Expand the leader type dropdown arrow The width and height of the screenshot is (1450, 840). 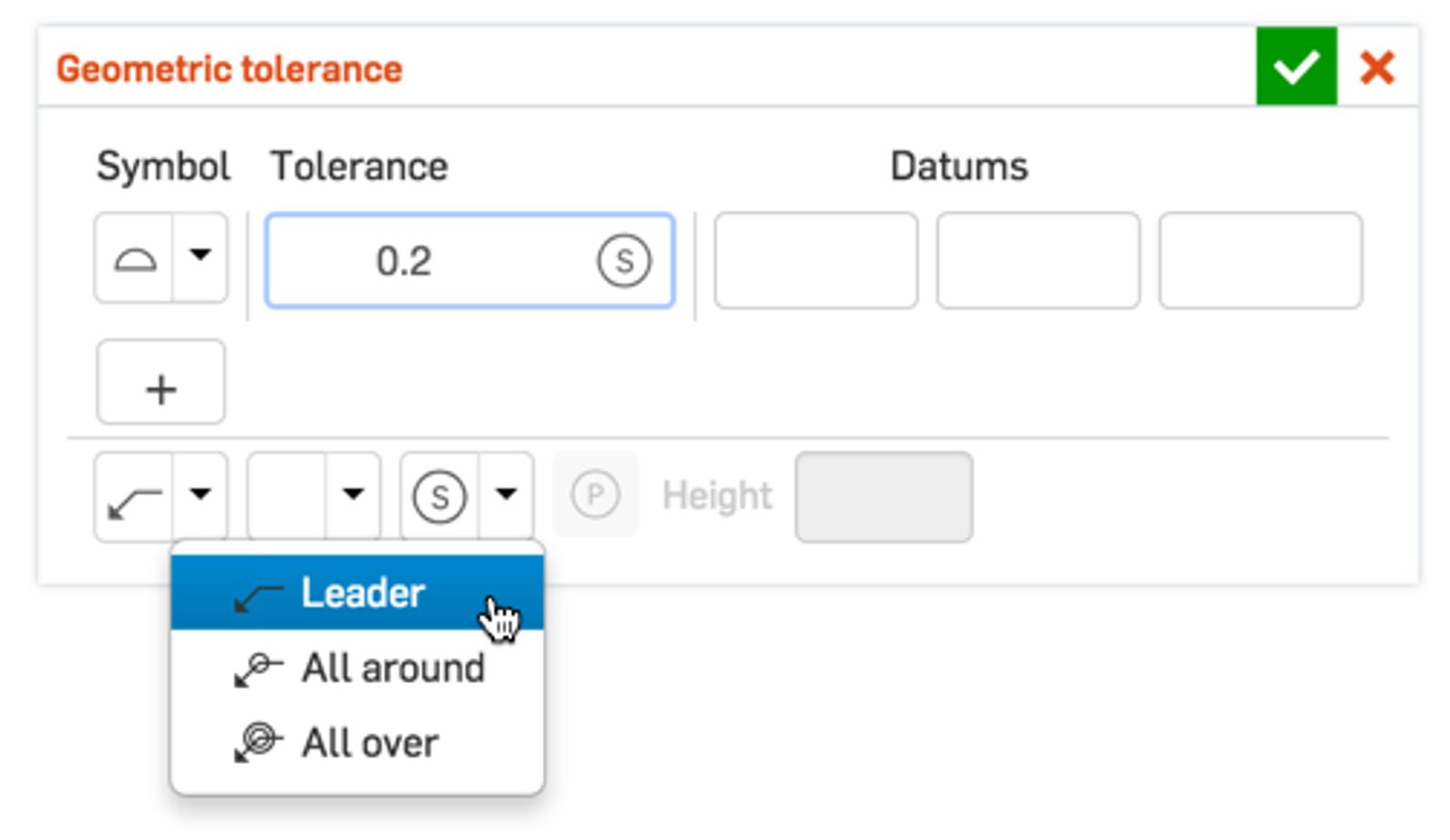click(200, 495)
